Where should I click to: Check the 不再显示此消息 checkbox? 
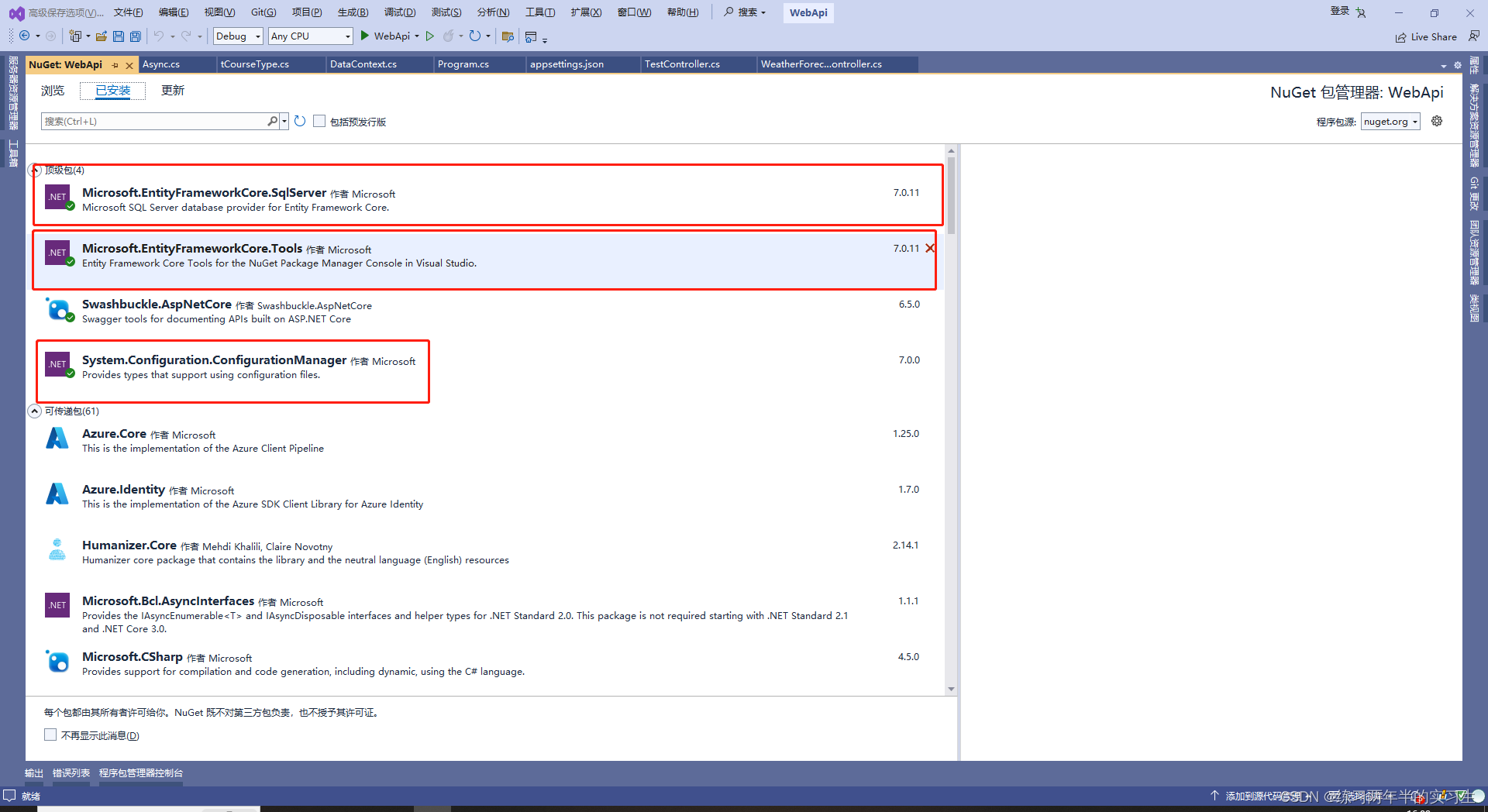pos(50,734)
